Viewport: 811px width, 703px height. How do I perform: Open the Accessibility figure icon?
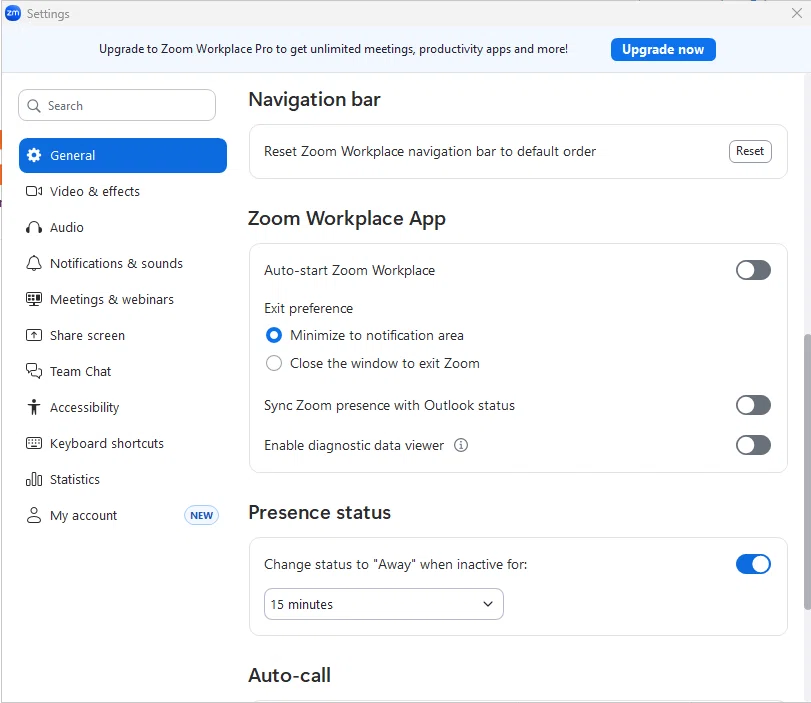coord(34,407)
